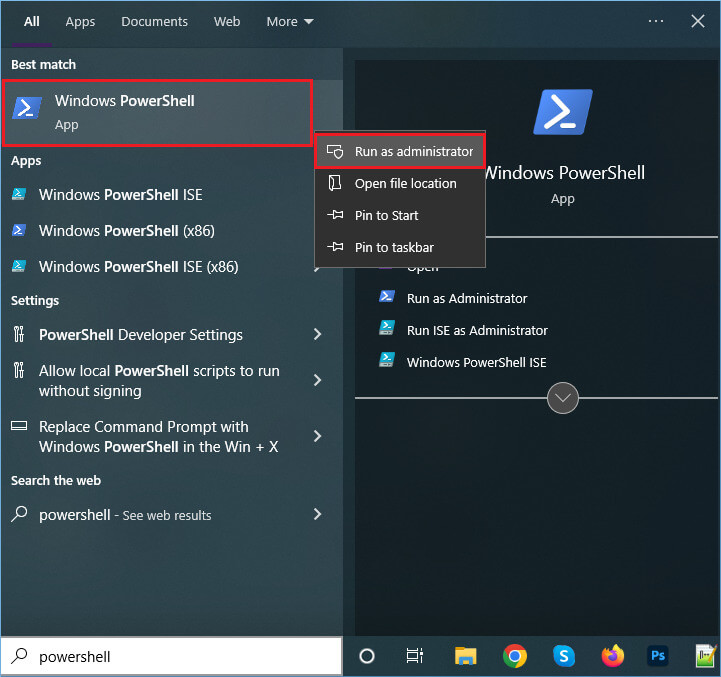Launch Google Chrome from the taskbar

pyautogui.click(x=515, y=656)
